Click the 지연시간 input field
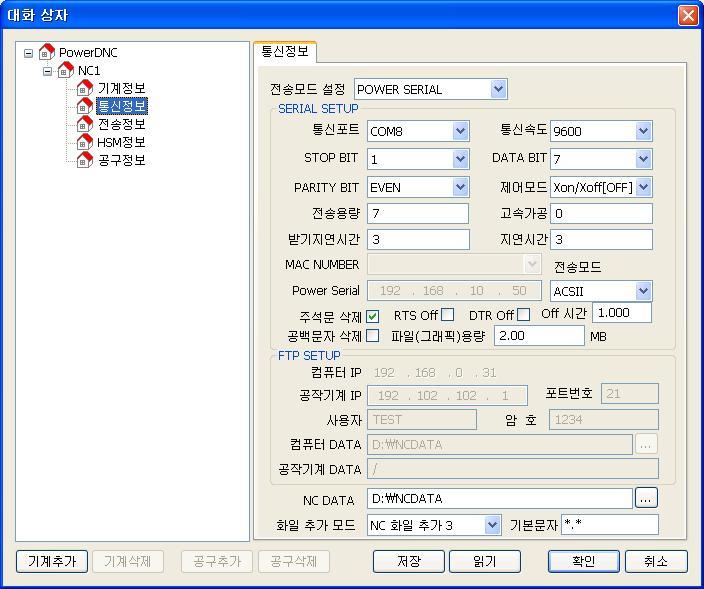 [601, 239]
